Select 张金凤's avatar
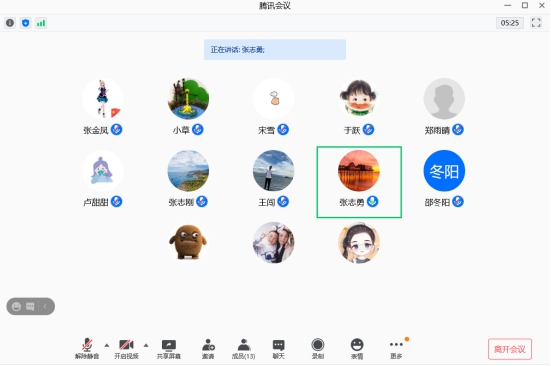 (103, 99)
